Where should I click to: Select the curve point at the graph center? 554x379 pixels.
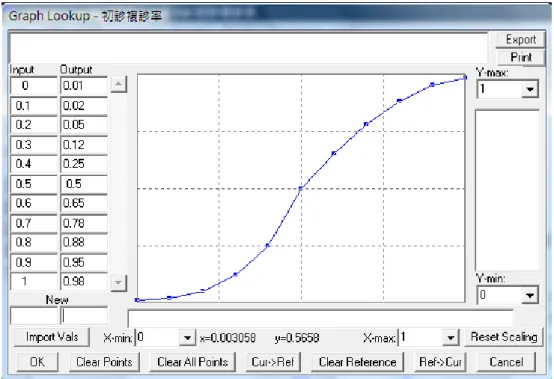[x=301, y=189]
